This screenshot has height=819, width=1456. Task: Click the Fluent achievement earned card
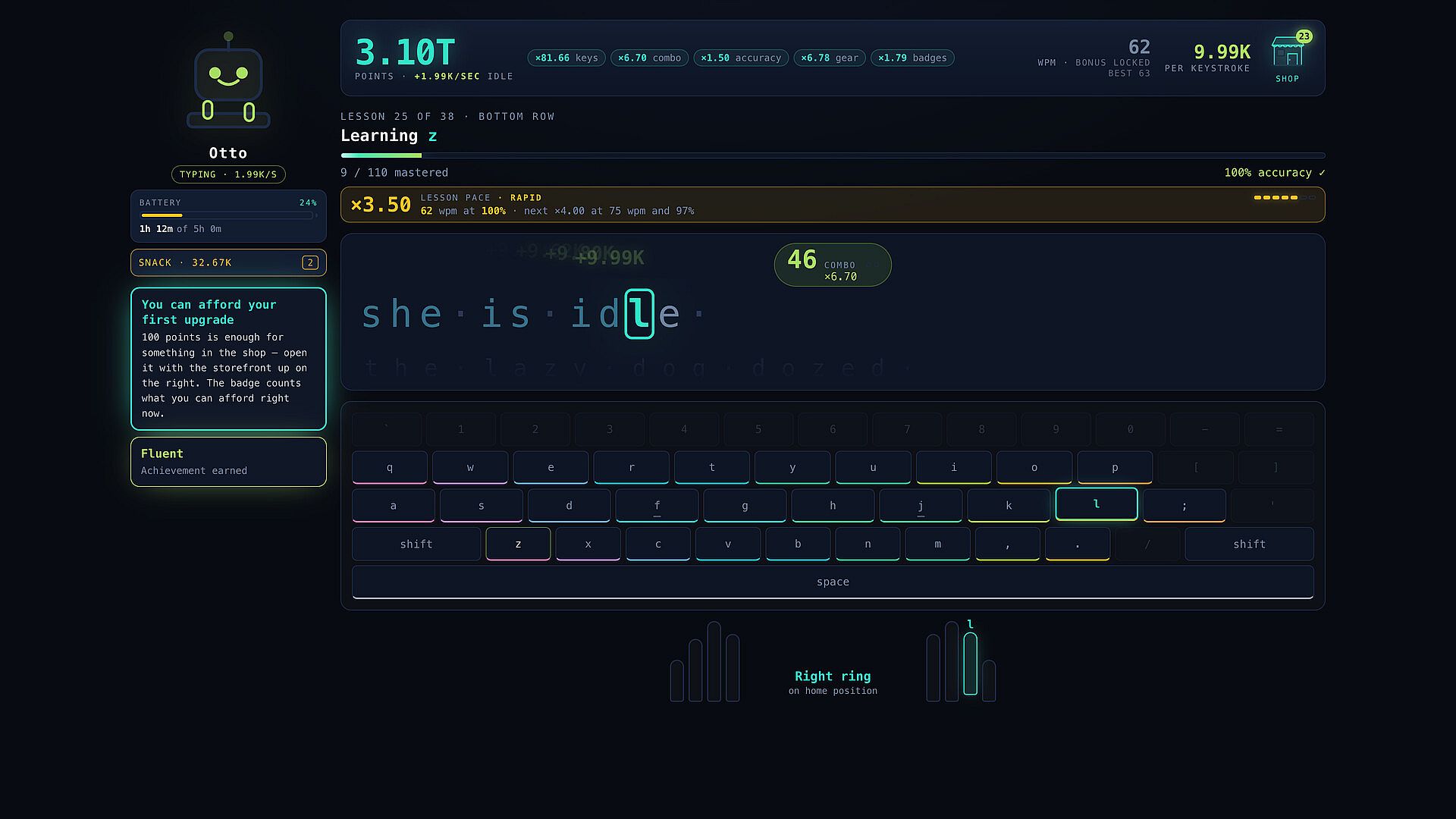pos(228,461)
